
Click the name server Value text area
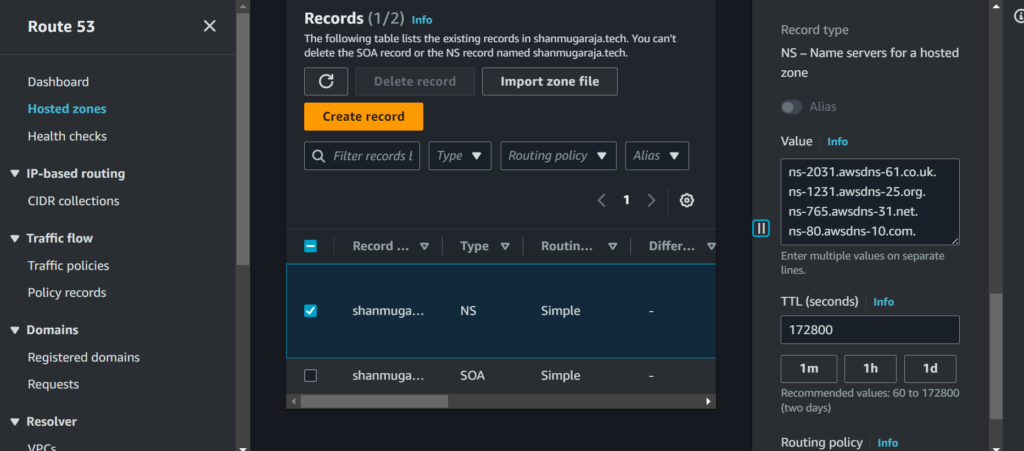(x=870, y=202)
